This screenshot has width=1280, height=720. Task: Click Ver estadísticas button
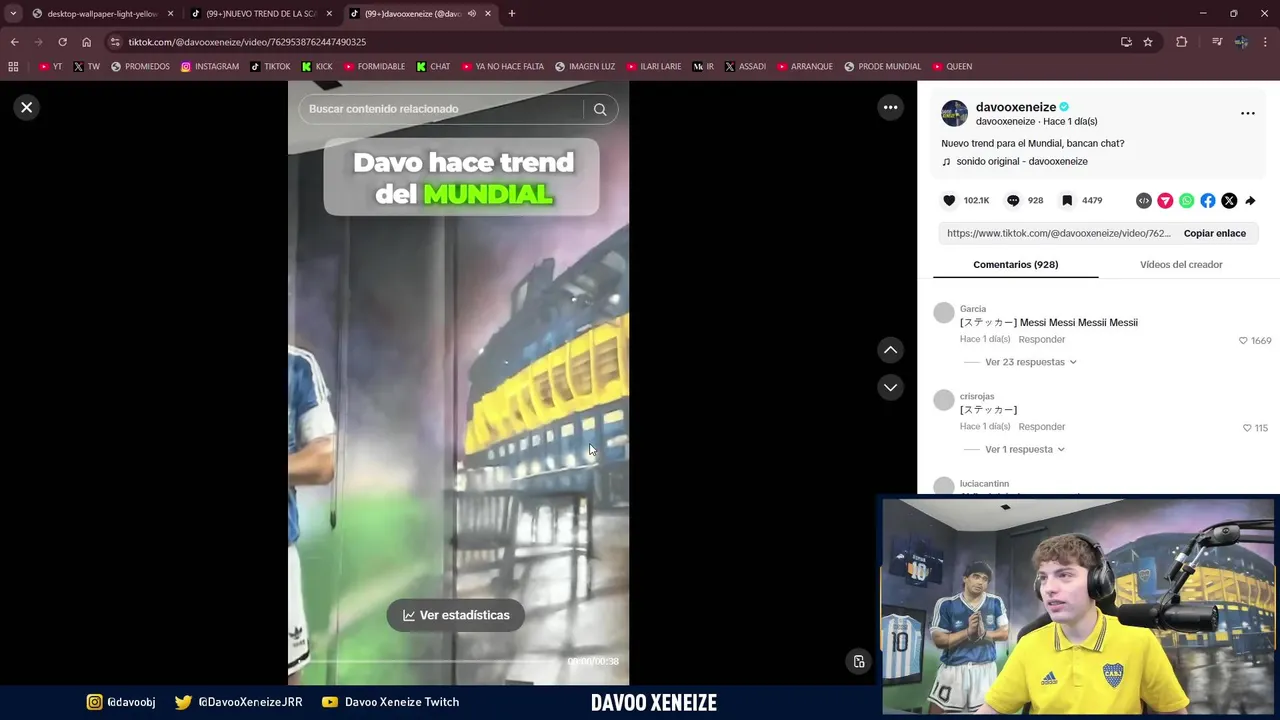pyautogui.click(x=456, y=615)
